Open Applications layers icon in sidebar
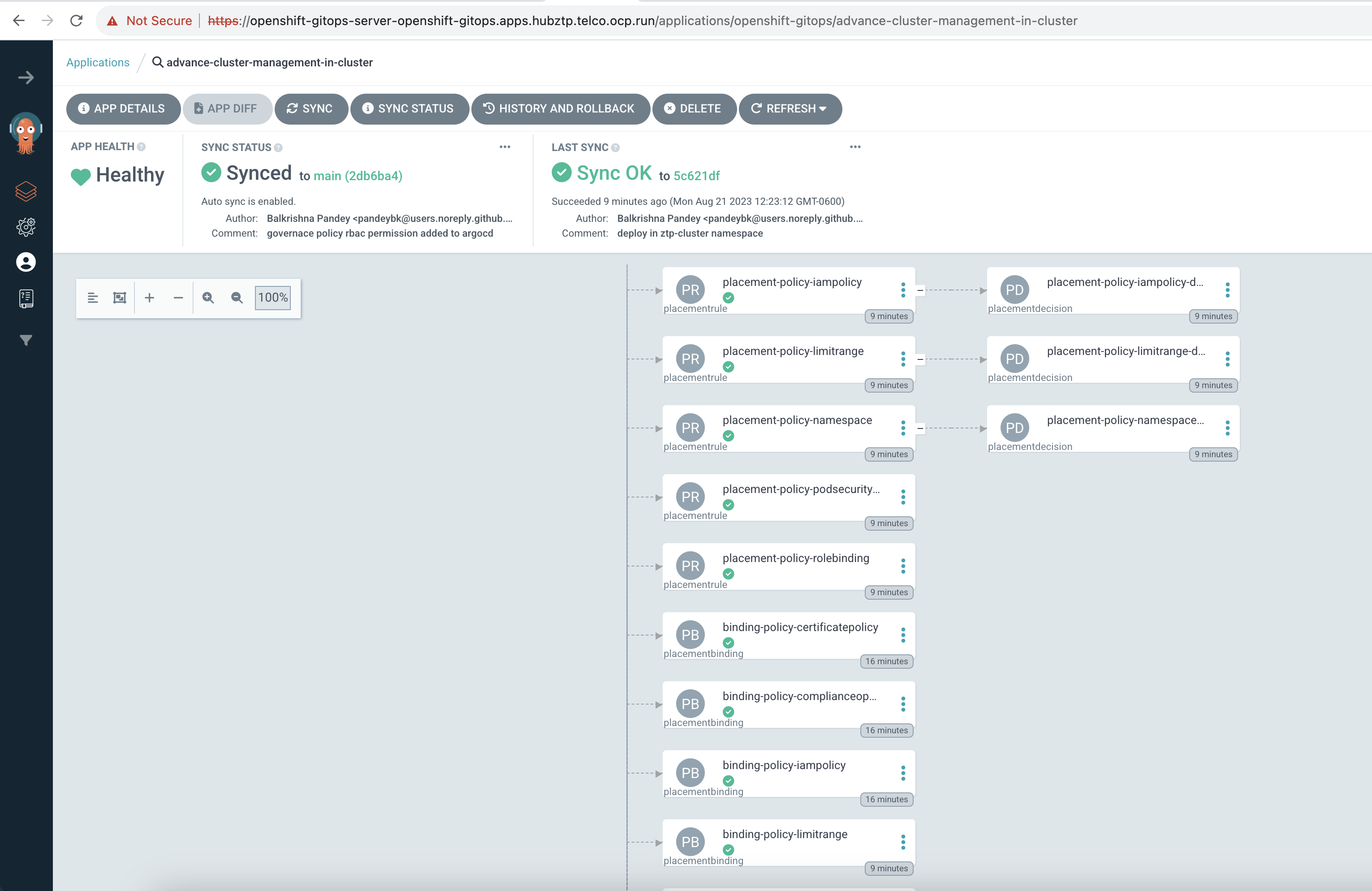Screen dimensions: 1372x891 coord(26,191)
